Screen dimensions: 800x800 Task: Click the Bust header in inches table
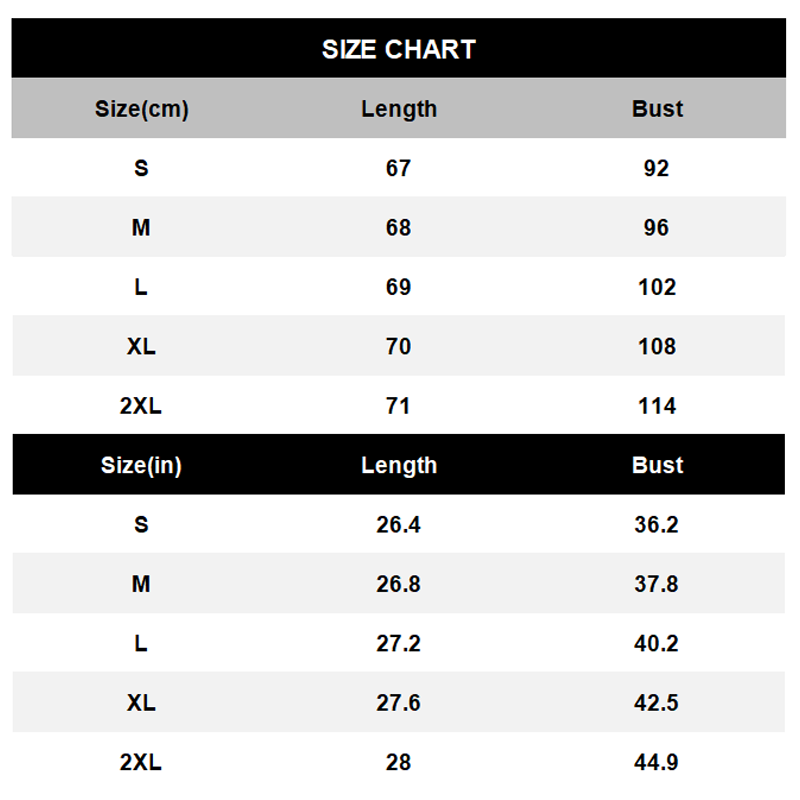(657, 465)
